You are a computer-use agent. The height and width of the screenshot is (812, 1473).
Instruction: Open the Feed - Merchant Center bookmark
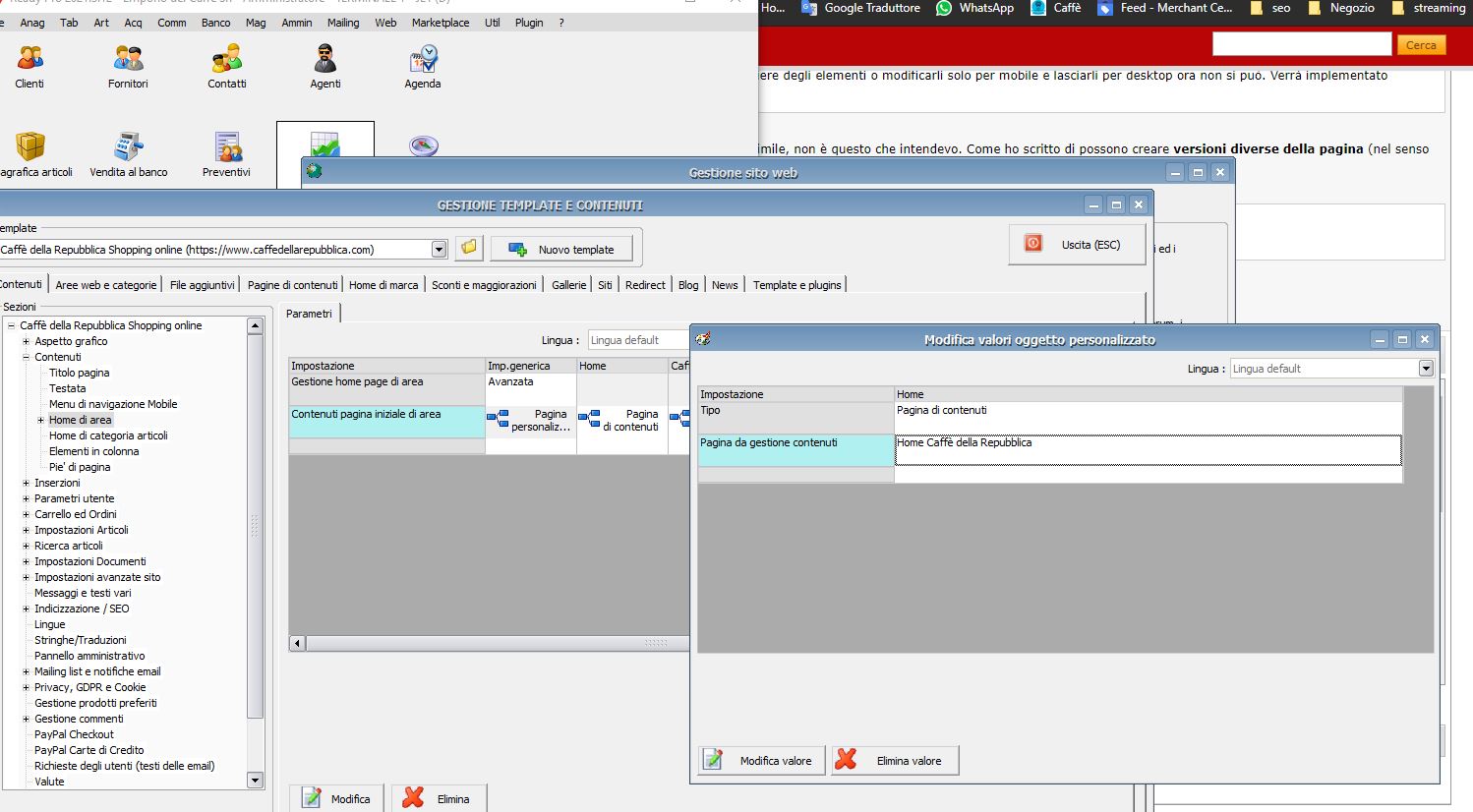tap(1164, 8)
